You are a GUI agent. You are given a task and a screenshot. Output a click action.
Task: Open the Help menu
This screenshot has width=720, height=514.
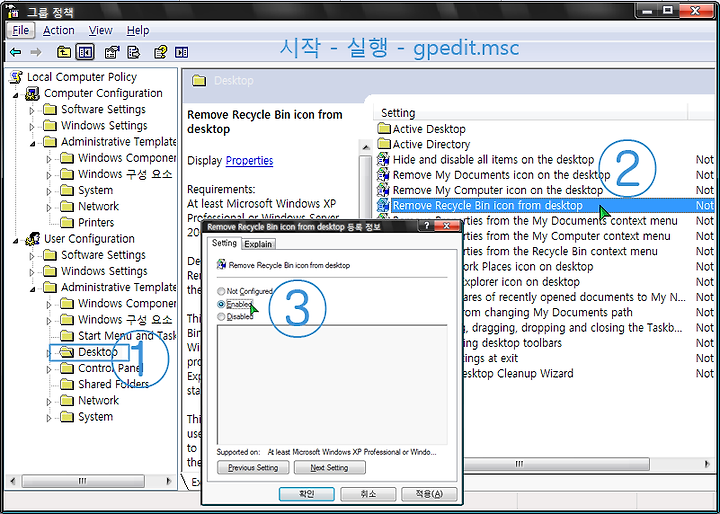tap(138, 30)
